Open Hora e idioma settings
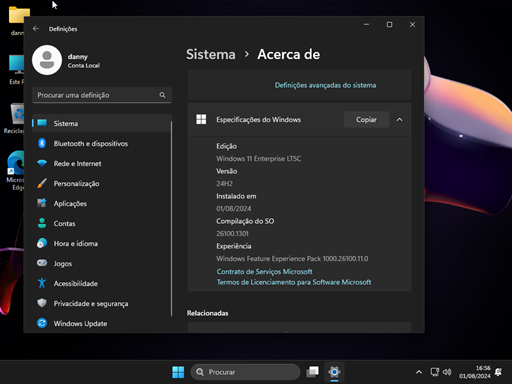Viewport: 512px width, 384px height. tap(101, 244)
